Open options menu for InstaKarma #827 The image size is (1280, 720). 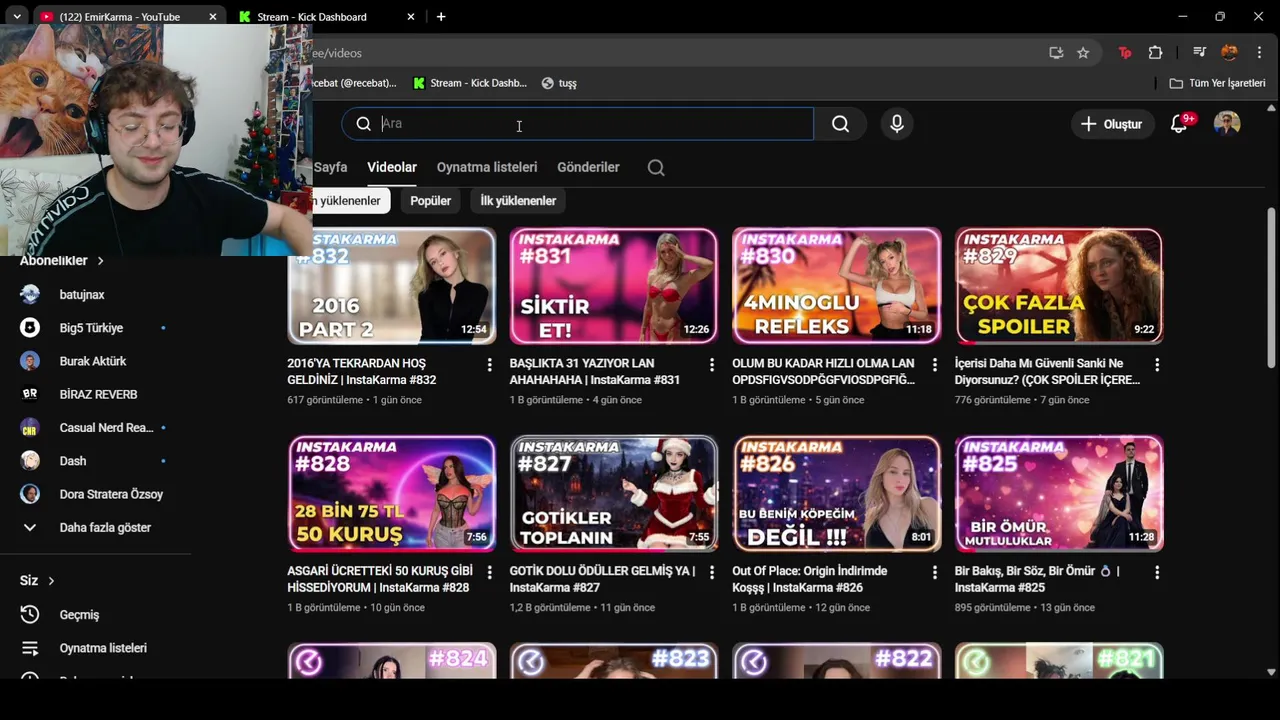(712, 573)
